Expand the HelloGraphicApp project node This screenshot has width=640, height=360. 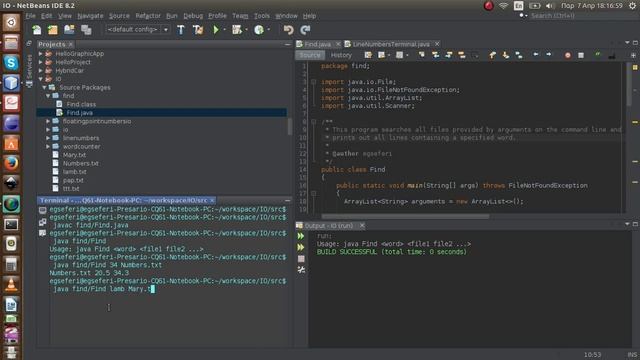click(x=40, y=53)
